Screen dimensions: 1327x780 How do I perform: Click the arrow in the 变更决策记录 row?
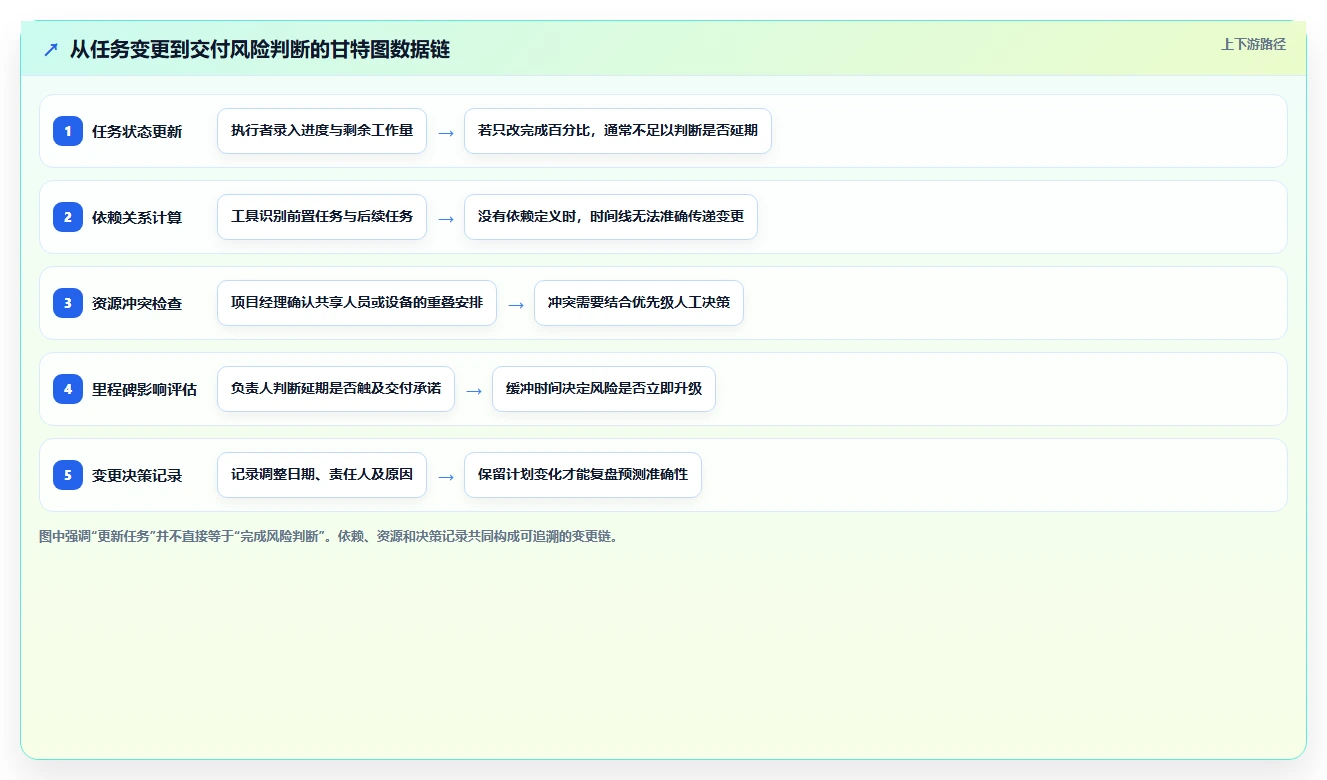[x=446, y=476]
